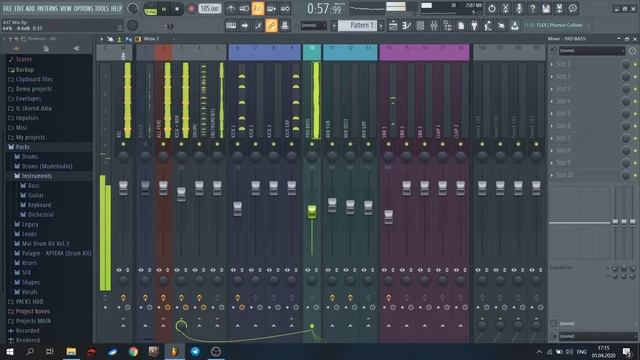The height and width of the screenshot is (360, 640).
Task: Click the green mixer toolbar icon
Action: pyautogui.click(x=119, y=39)
